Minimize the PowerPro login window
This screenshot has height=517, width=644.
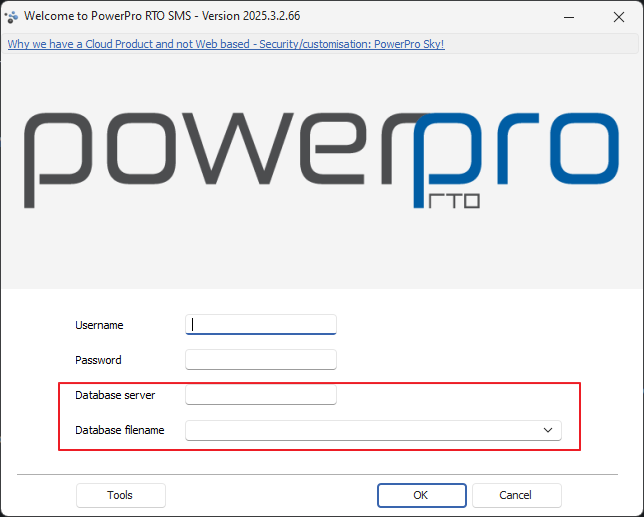tap(569, 17)
